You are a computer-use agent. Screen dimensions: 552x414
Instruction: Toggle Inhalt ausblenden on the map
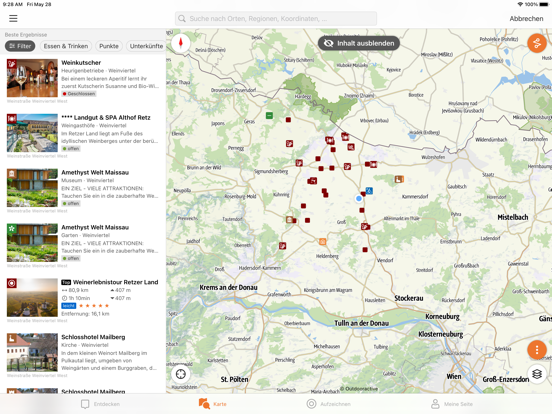point(359,43)
